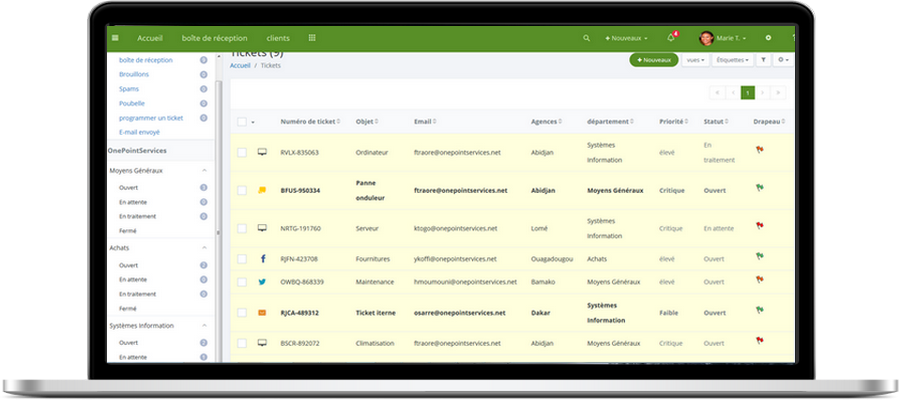Image resolution: width=900 pixels, height=400 pixels.
Task: Select Spams in the sidebar
Action: pos(129,89)
